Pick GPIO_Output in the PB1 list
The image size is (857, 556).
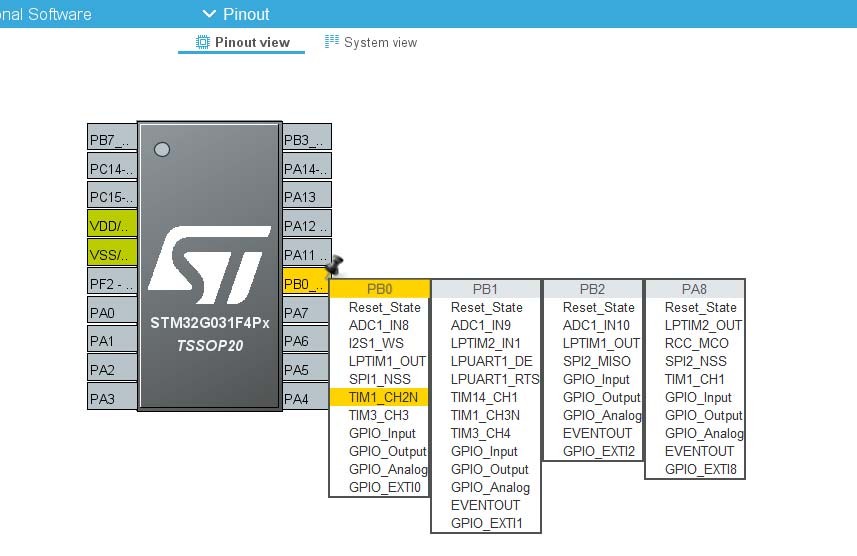point(489,469)
